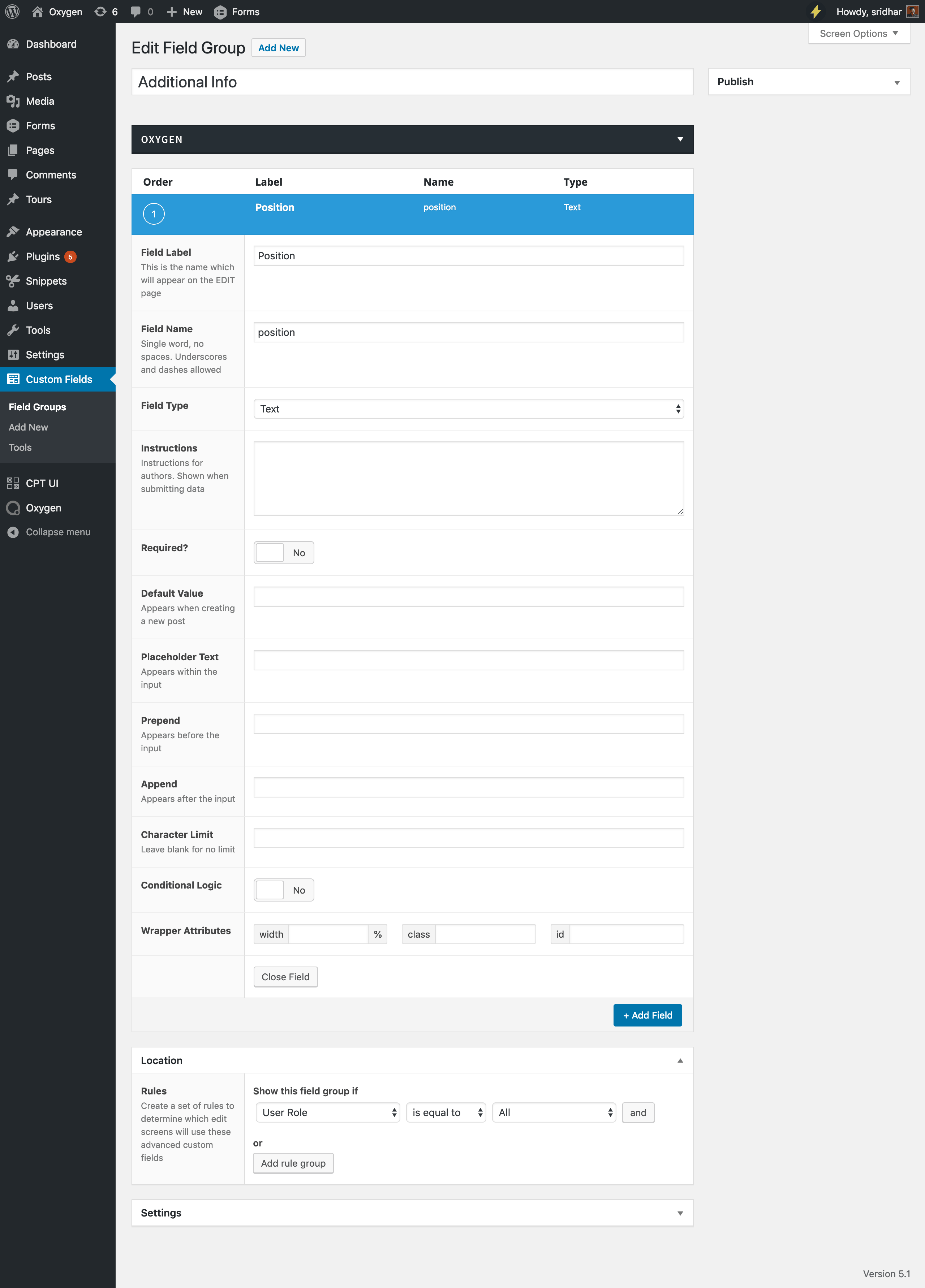
Task: Open the Plugins sidebar menu icon
Action: pos(13,257)
